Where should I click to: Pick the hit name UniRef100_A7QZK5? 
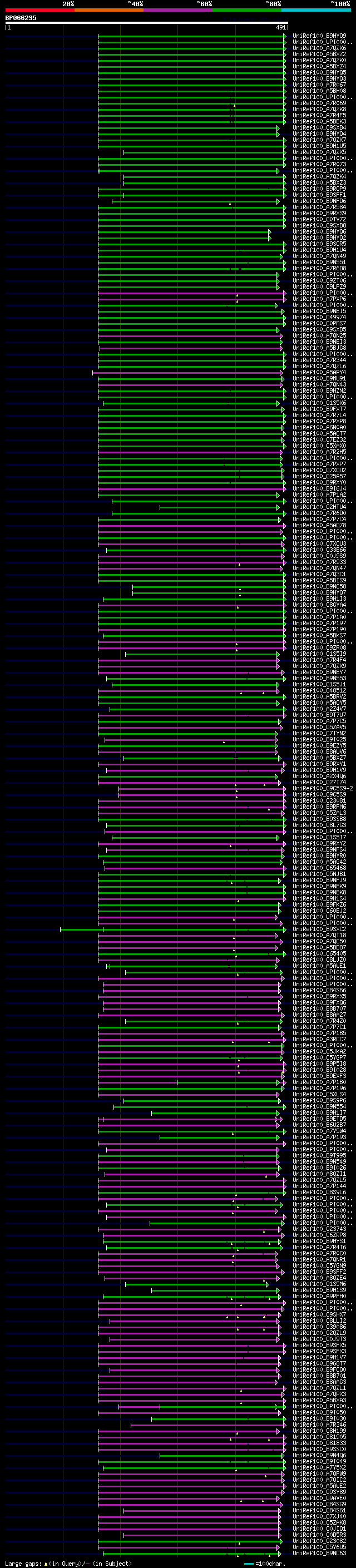[x=319, y=152]
